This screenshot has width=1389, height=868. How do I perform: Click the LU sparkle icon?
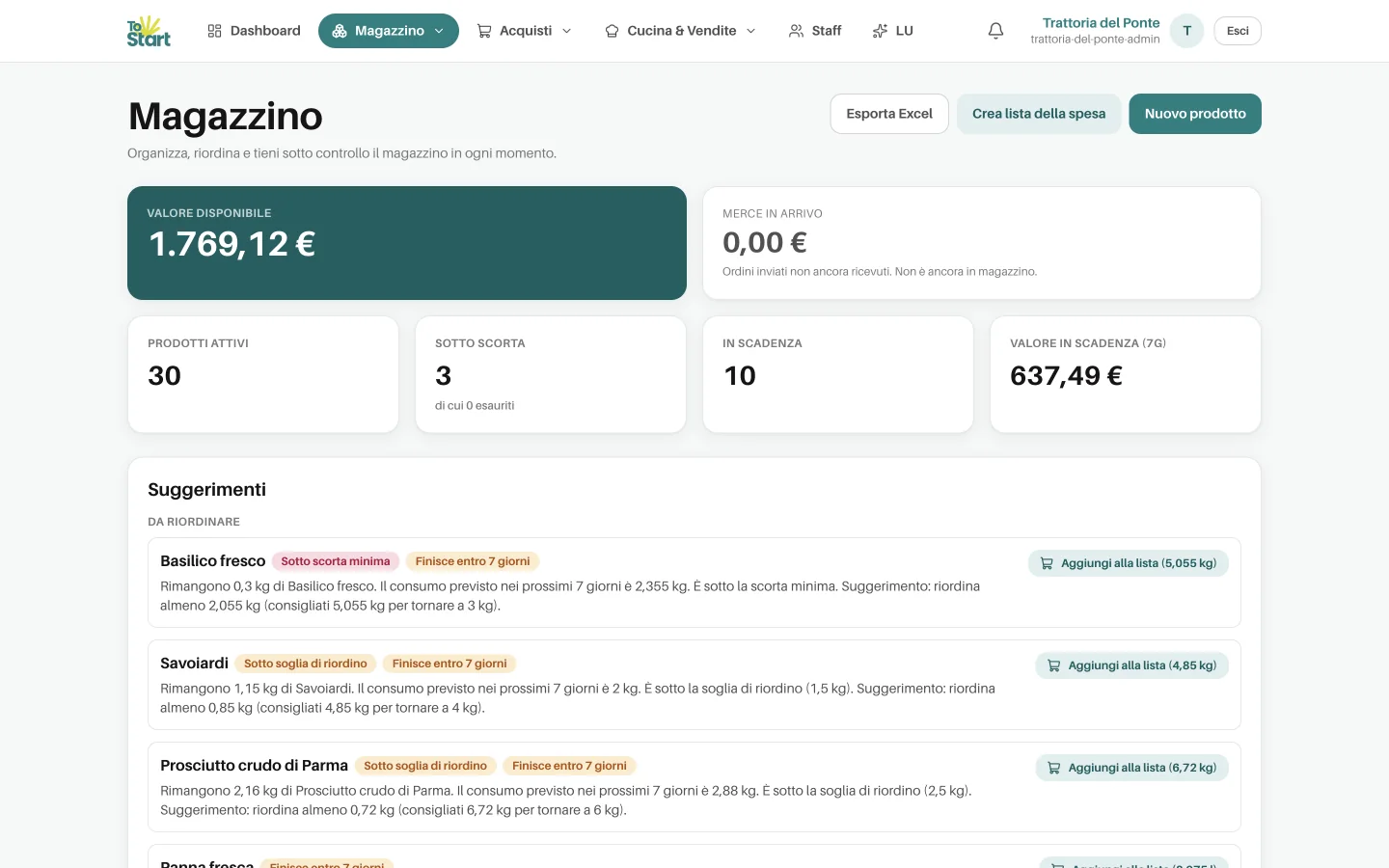point(880,31)
